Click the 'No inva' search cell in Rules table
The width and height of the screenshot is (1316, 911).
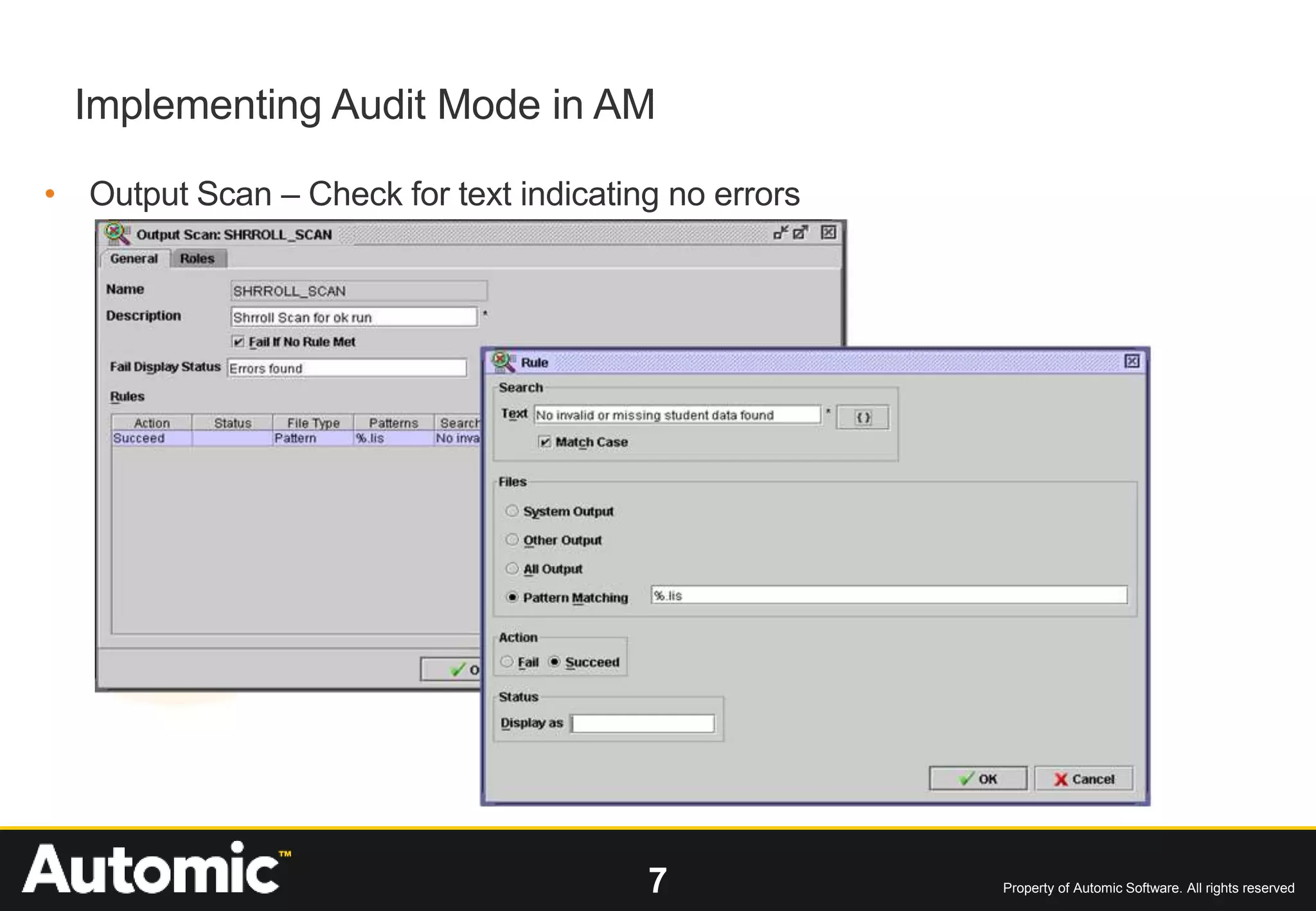(458, 438)
